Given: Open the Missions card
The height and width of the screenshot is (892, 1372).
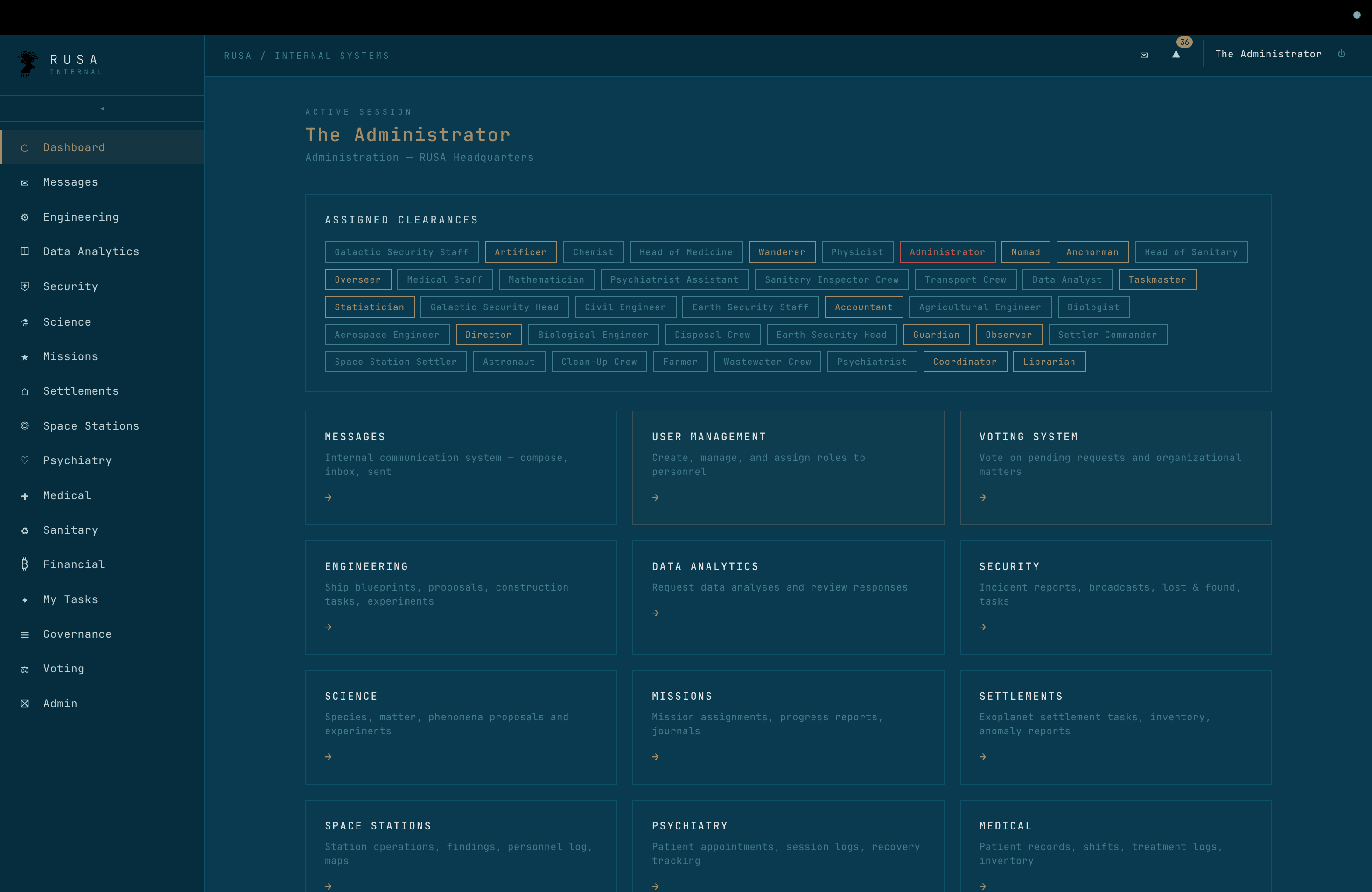Looking at the screenshot, I should [x=788, y=727].
